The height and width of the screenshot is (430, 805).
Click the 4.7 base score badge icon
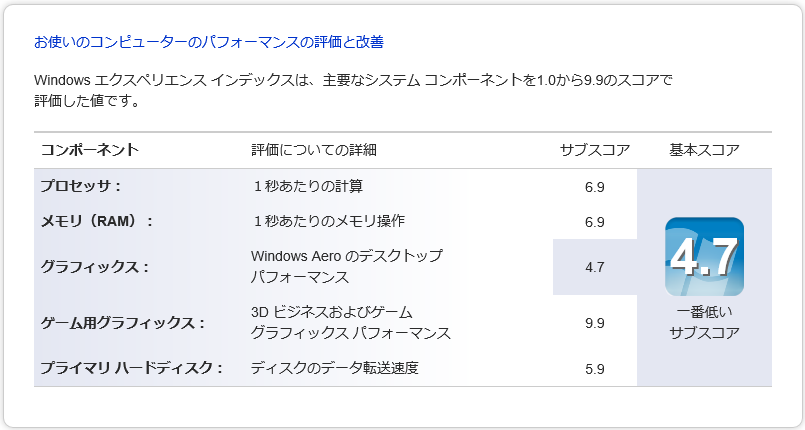704,257
